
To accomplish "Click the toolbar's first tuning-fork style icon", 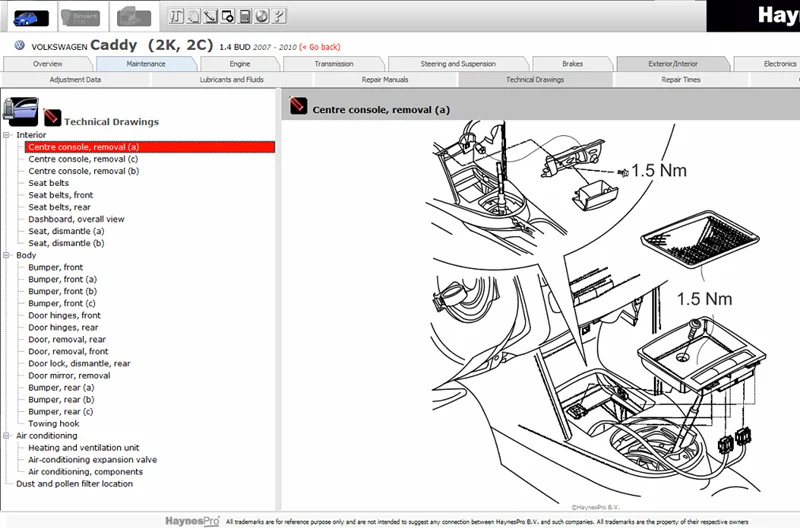I will pyautogui.click(x=176, y=16).
